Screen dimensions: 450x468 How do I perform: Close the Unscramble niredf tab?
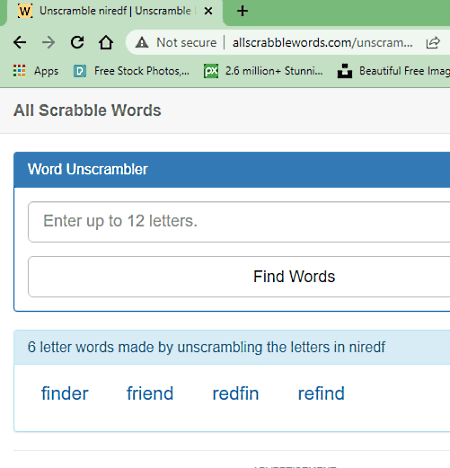pos(208,11)
